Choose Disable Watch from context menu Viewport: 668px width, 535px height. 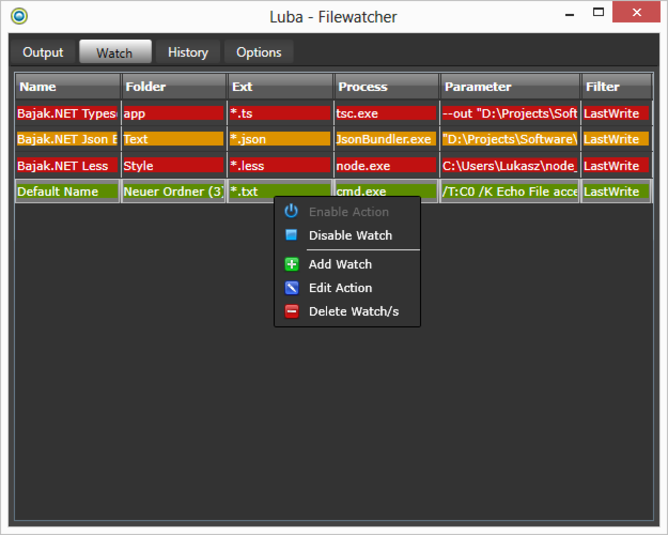[x=350, y=235]
